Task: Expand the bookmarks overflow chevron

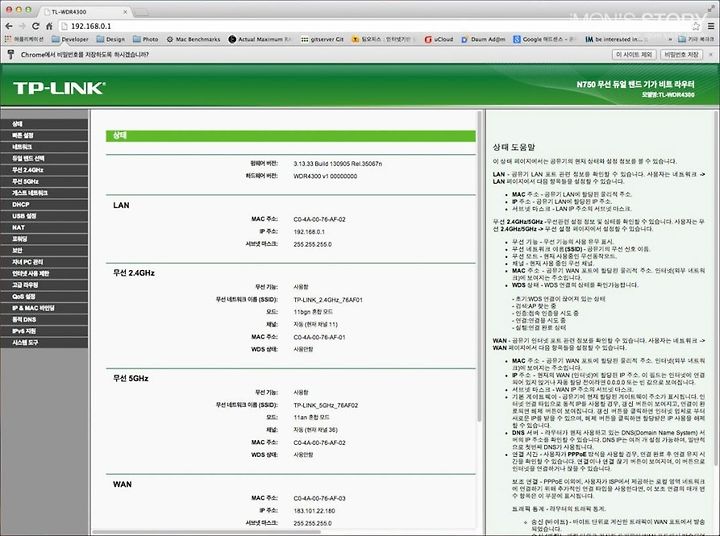Action: click(x=670, y=39)
